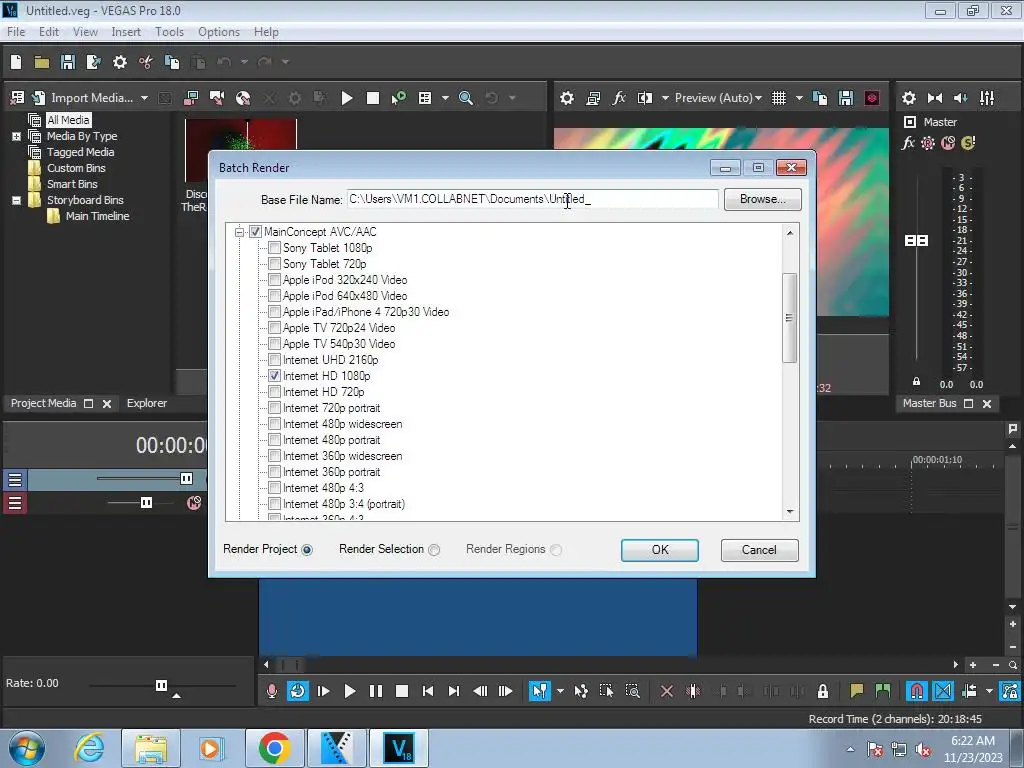This screenshot has width=1024, height=768.
Task: Start preview in Project Media toolbar
Action: [347, 98]
